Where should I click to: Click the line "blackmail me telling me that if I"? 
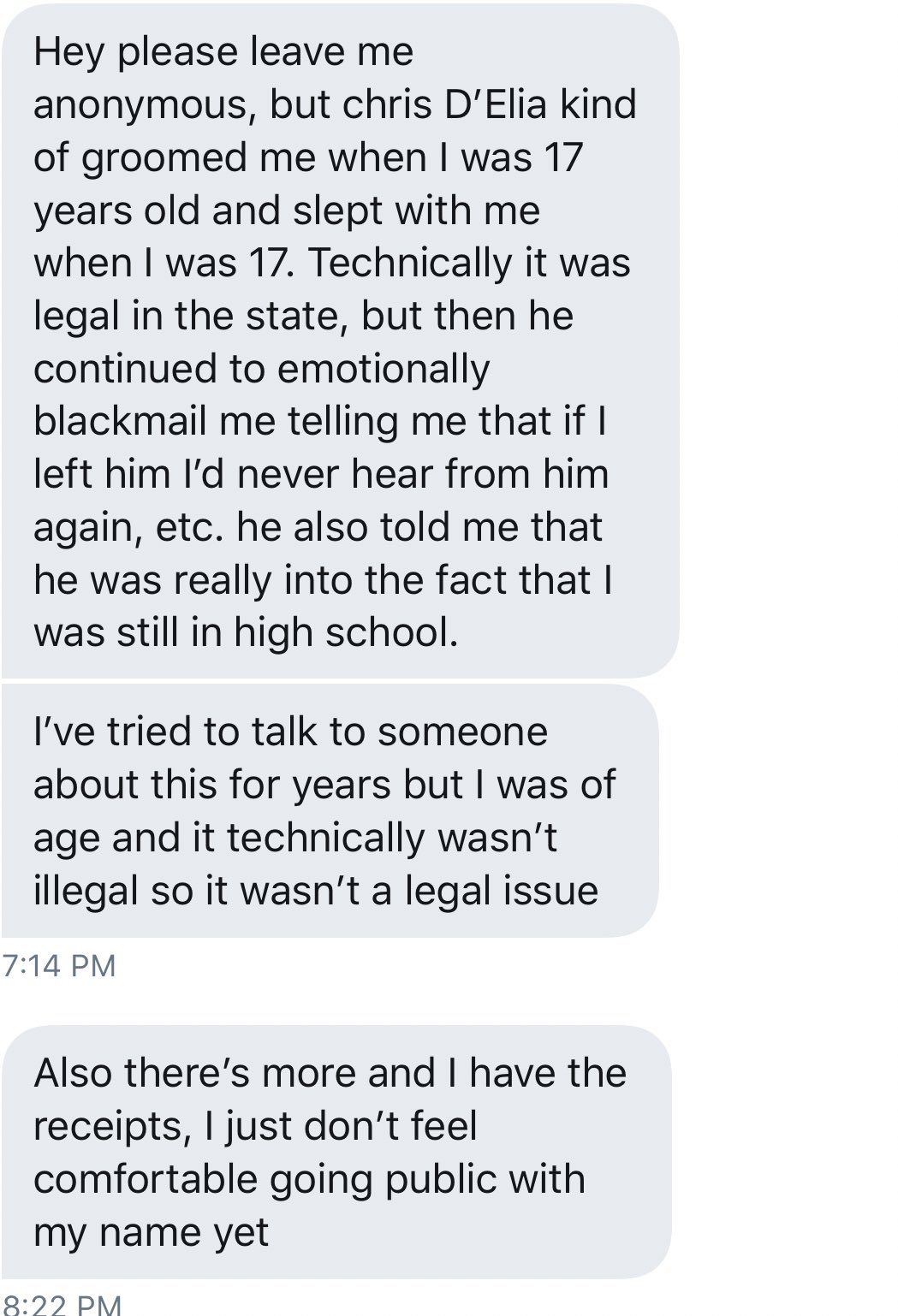point(320,422)
